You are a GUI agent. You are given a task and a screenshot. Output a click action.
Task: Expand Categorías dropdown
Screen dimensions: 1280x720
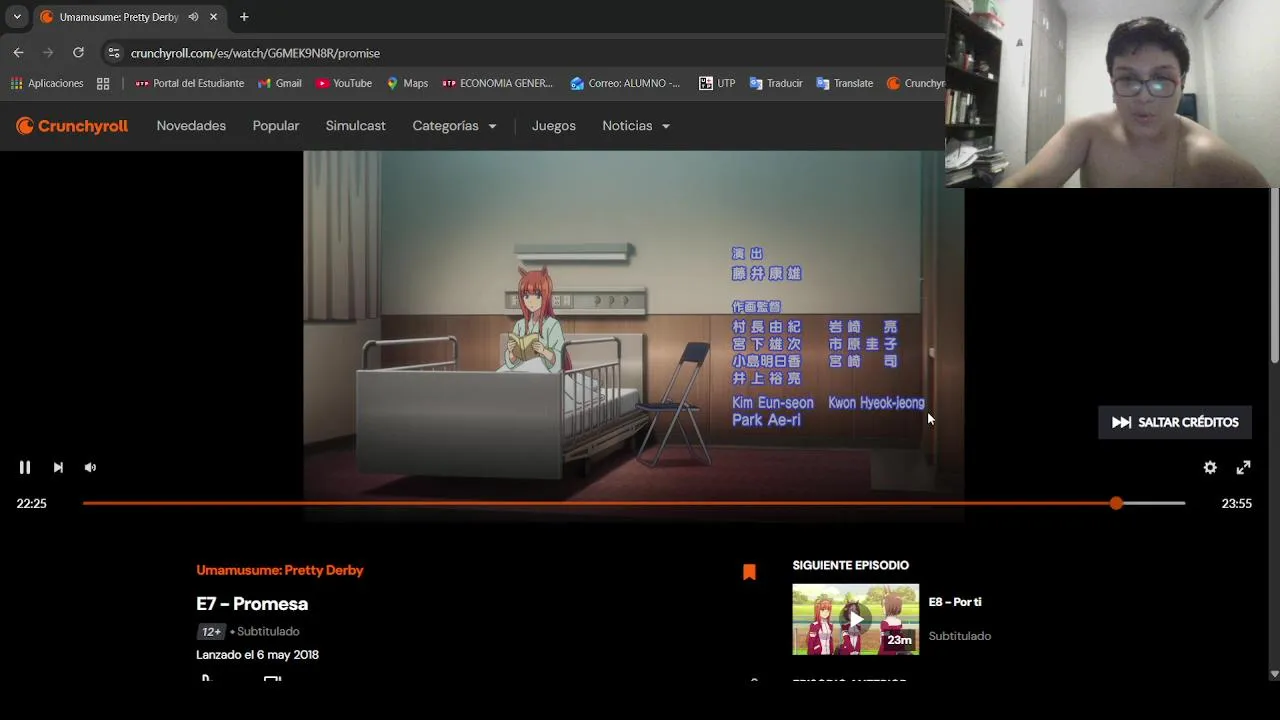point(454,126)
